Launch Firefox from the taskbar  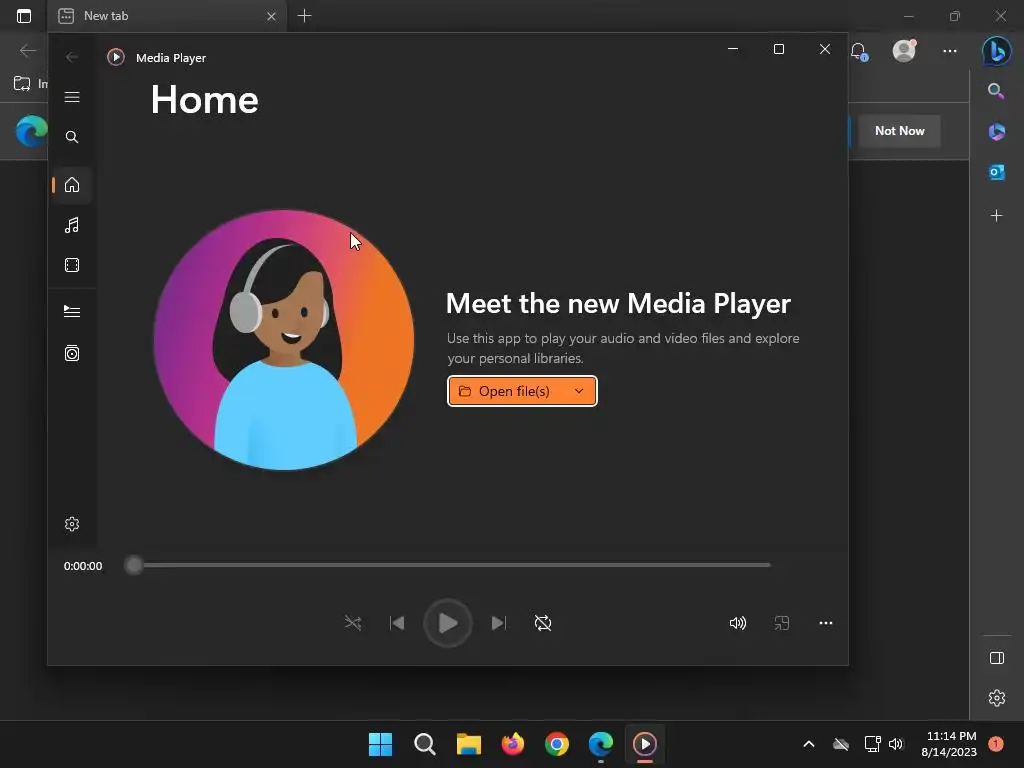tap(513, 744)
